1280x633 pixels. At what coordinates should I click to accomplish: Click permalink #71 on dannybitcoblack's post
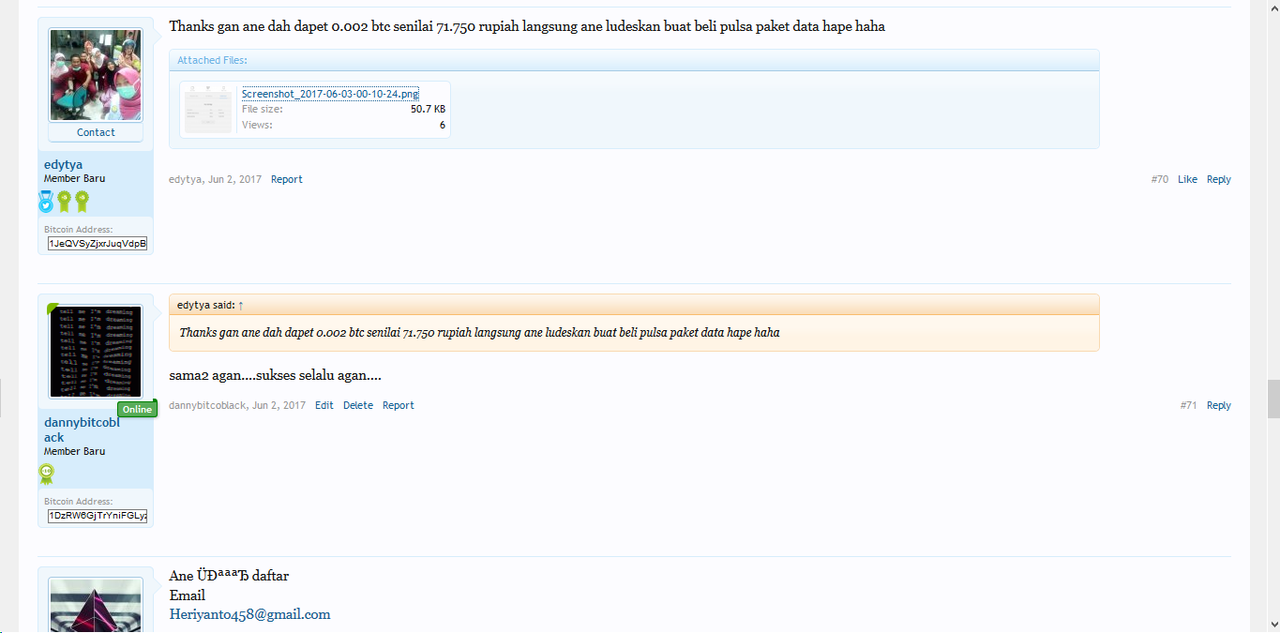tap(1187, 405)
